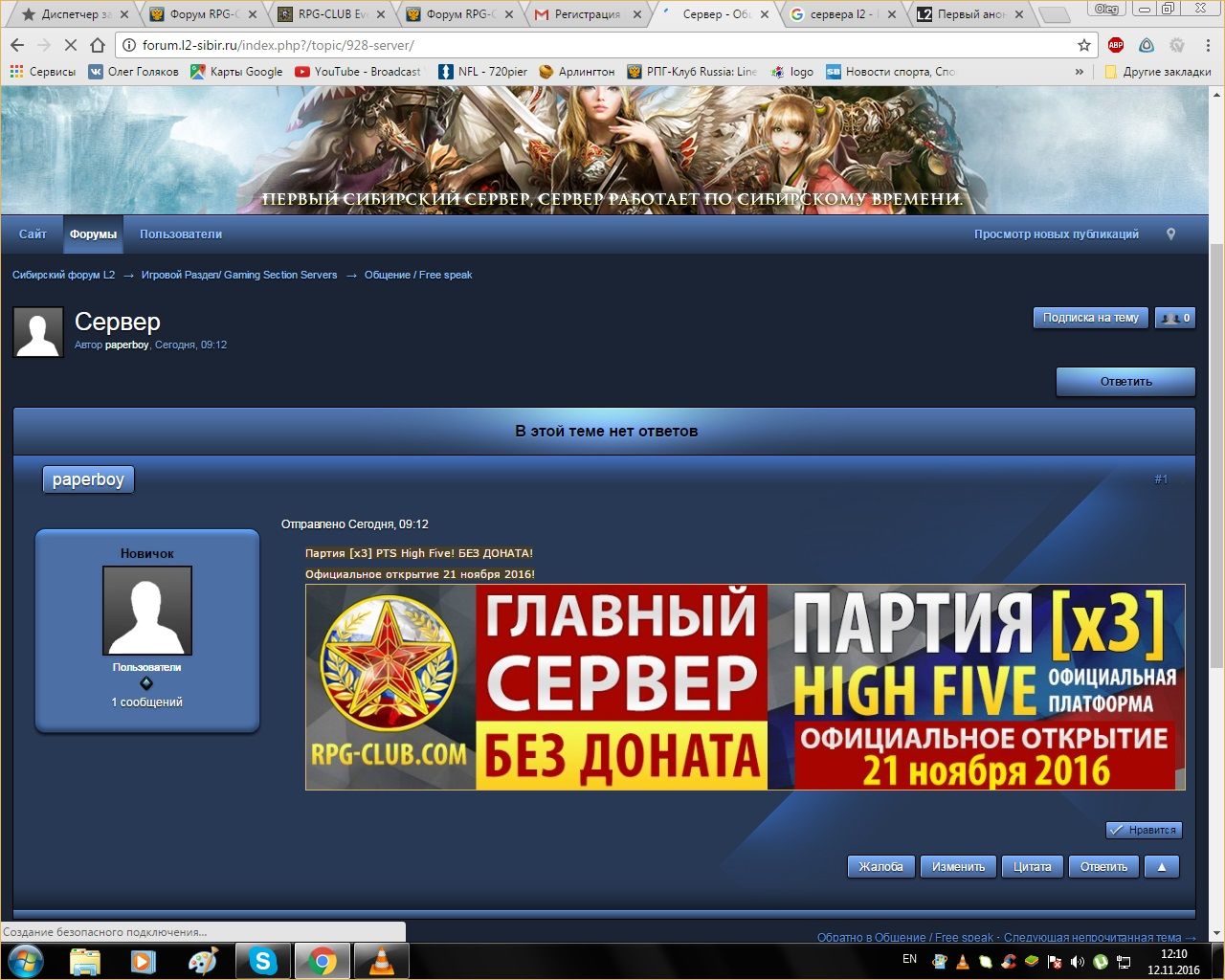
Task: Click the EN language indicator
Action: click(x=909, y=959)
